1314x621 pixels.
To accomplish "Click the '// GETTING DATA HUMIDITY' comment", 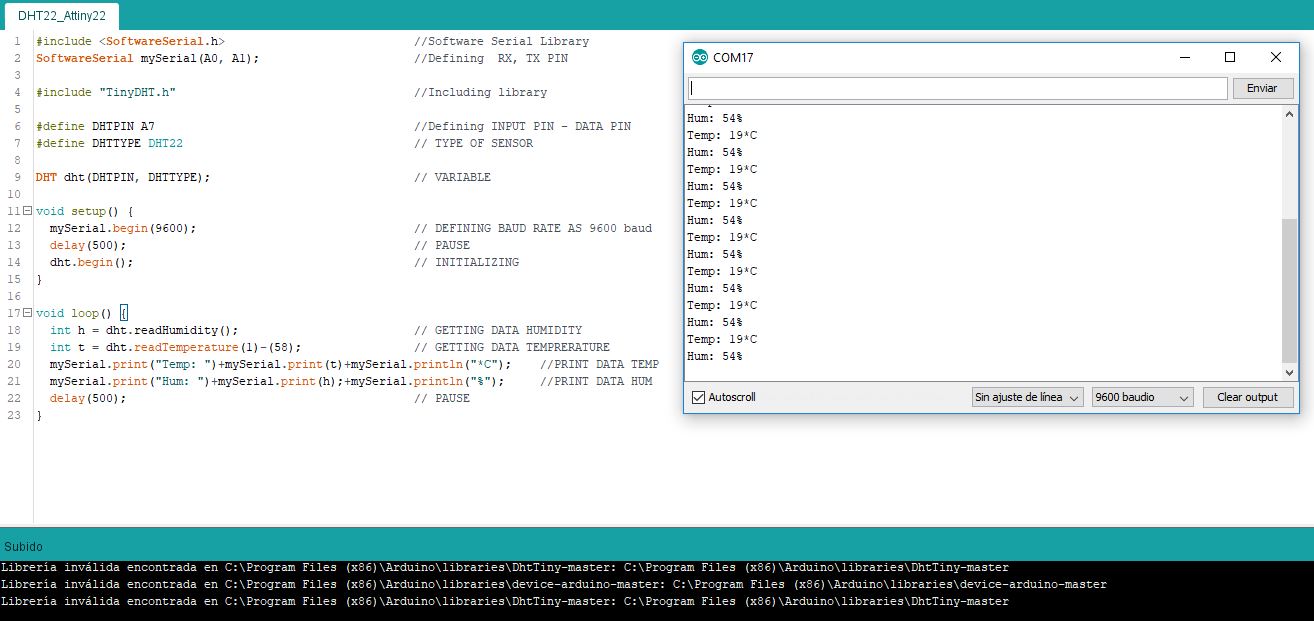I will (x=498, y=331).
